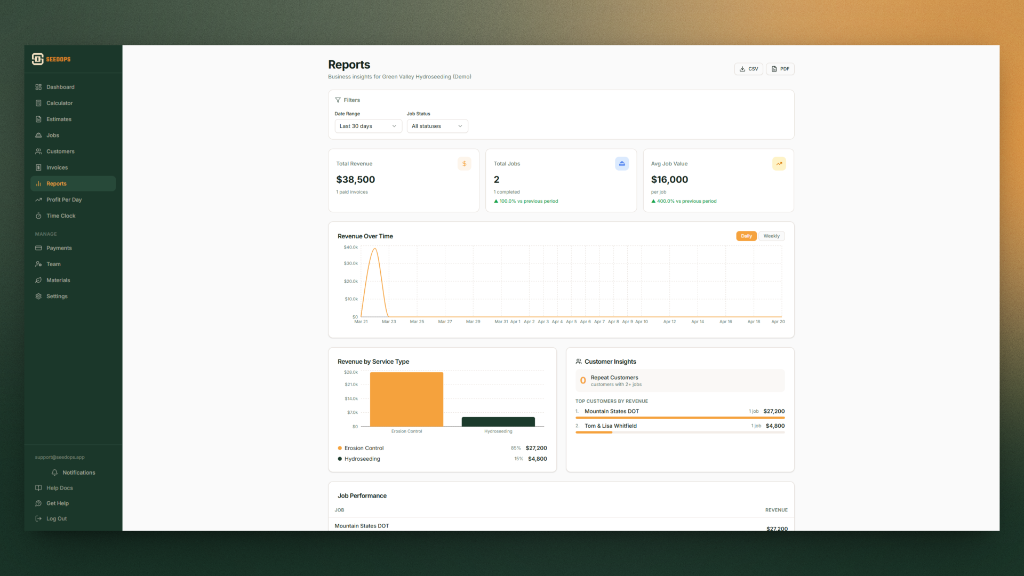Click Mountain States DOT job performance row

(561, 526)
